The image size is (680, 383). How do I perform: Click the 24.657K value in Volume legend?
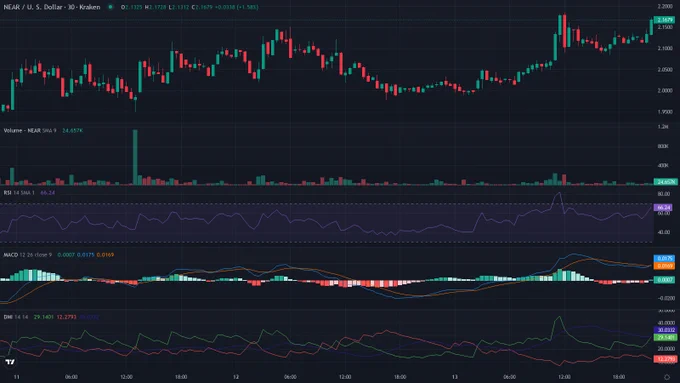tap(72, 131)
